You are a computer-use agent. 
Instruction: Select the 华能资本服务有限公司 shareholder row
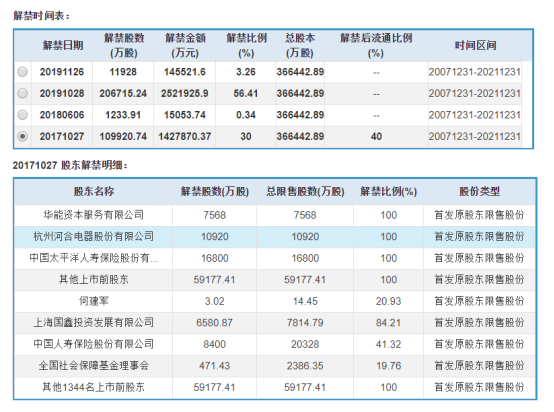[x=275, y=215]
